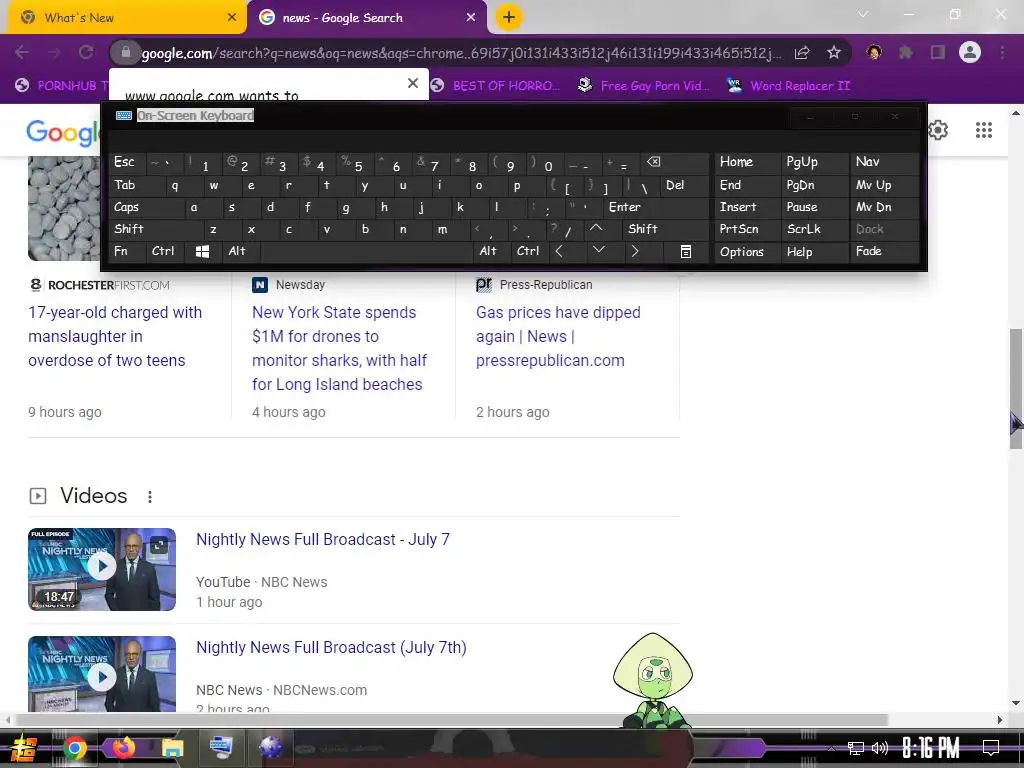Open Chrome from the taskbar
The width and height of the screenshot is (1024, 768).
coord(74,748)
